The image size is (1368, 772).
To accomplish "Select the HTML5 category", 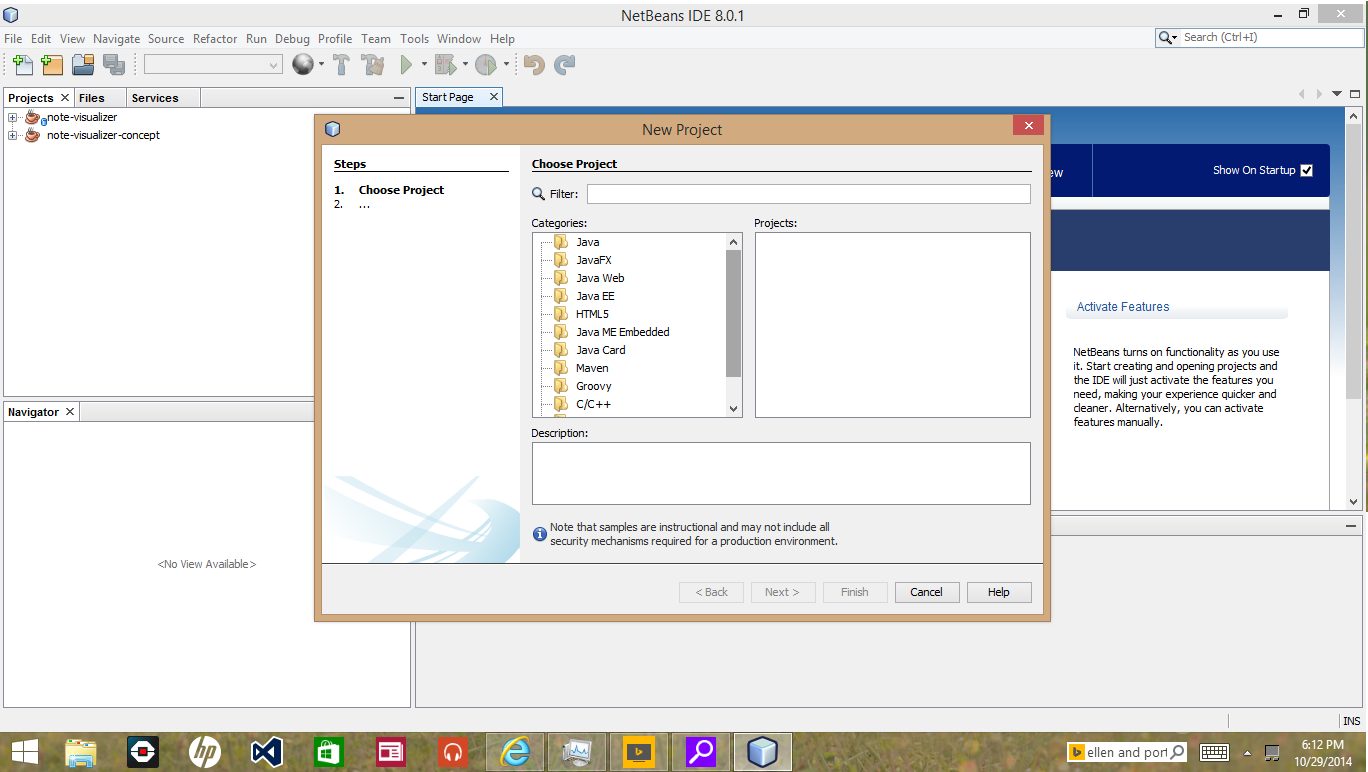I will 592,314.
